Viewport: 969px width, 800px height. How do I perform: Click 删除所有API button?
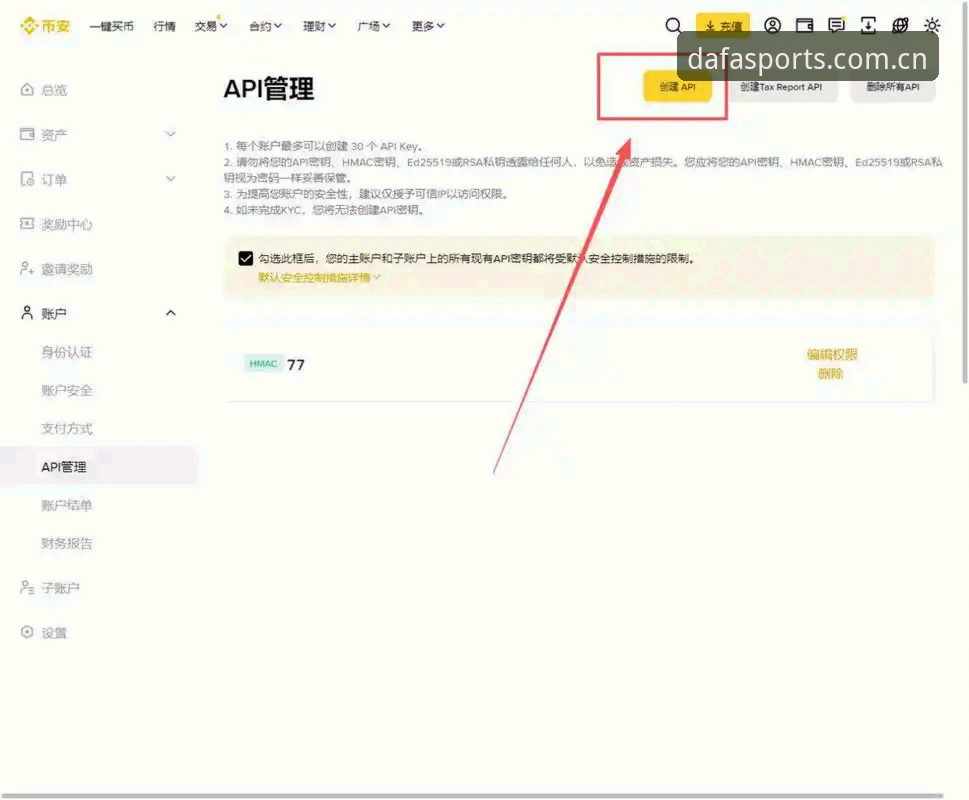tap(892, 87)
